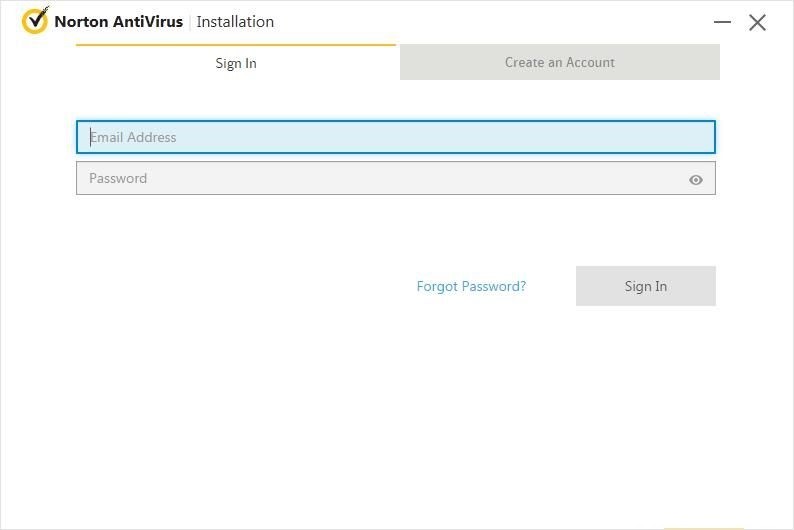Place cursor in the highlighted email box
794x530 pixels.
coord(395,137)
